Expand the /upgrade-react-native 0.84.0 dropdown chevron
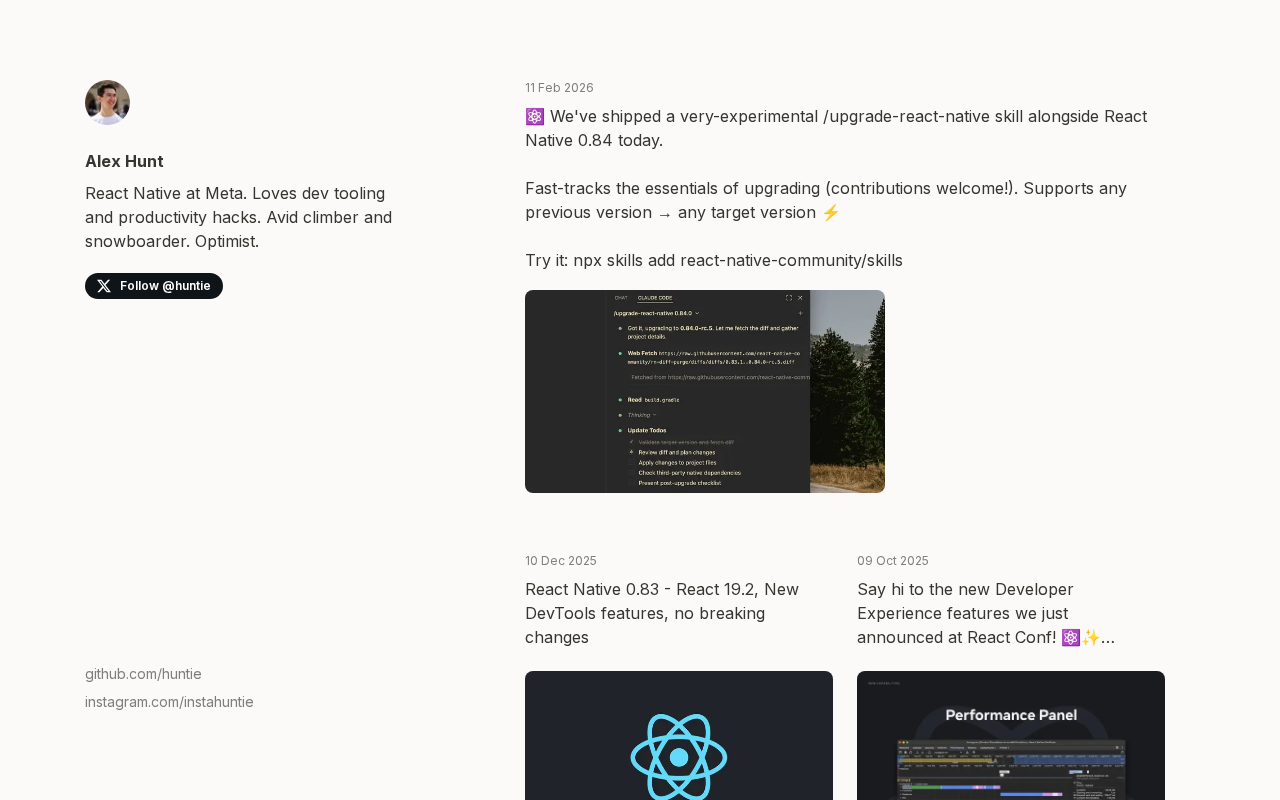Image resolution: width=1280 pixels, height=800 pixels. 697,313
